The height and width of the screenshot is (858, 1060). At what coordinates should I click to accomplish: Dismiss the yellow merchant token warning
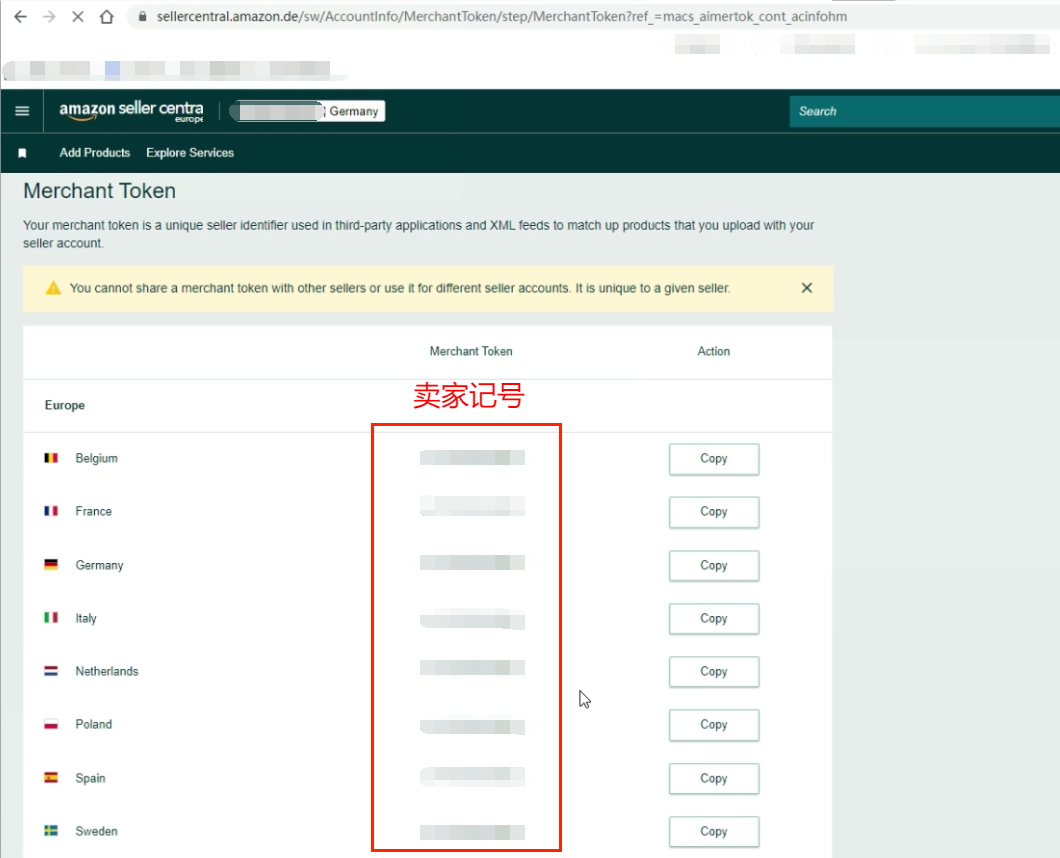coord(806,288)
